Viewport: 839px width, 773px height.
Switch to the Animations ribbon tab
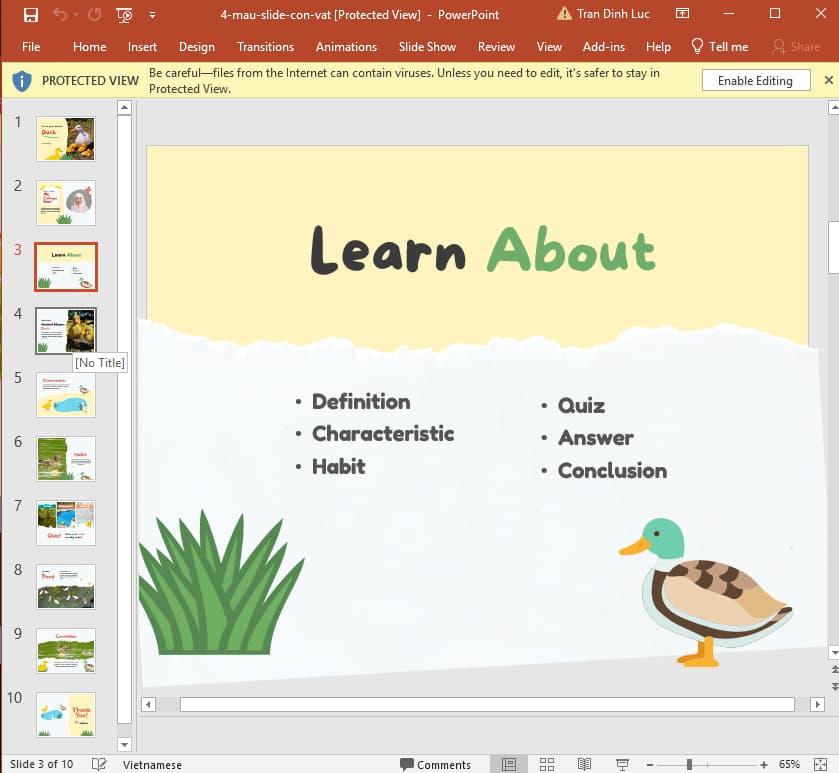tap(346, 46)
